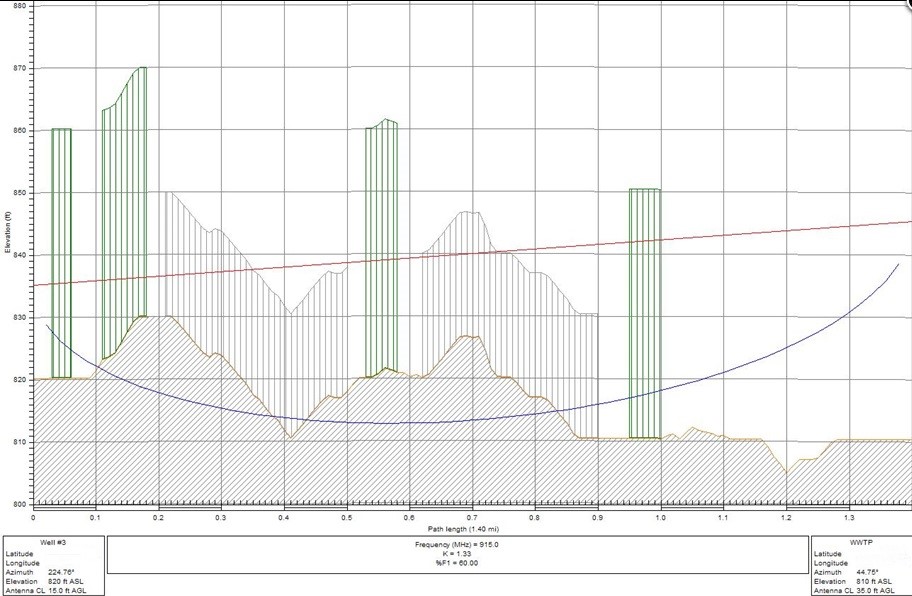
Task: Select the 820 elevation axis label
Action: tap(19, 380)
